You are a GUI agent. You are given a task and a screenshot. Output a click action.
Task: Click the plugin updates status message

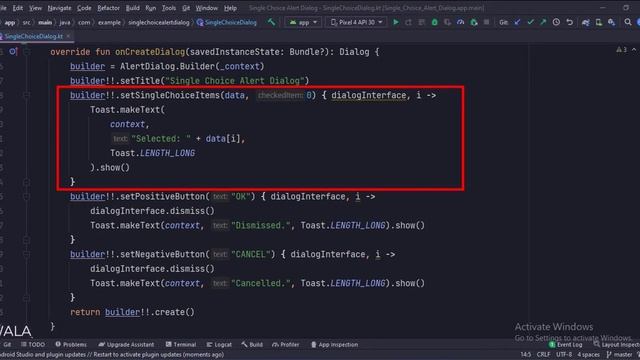tap(112, 354)
